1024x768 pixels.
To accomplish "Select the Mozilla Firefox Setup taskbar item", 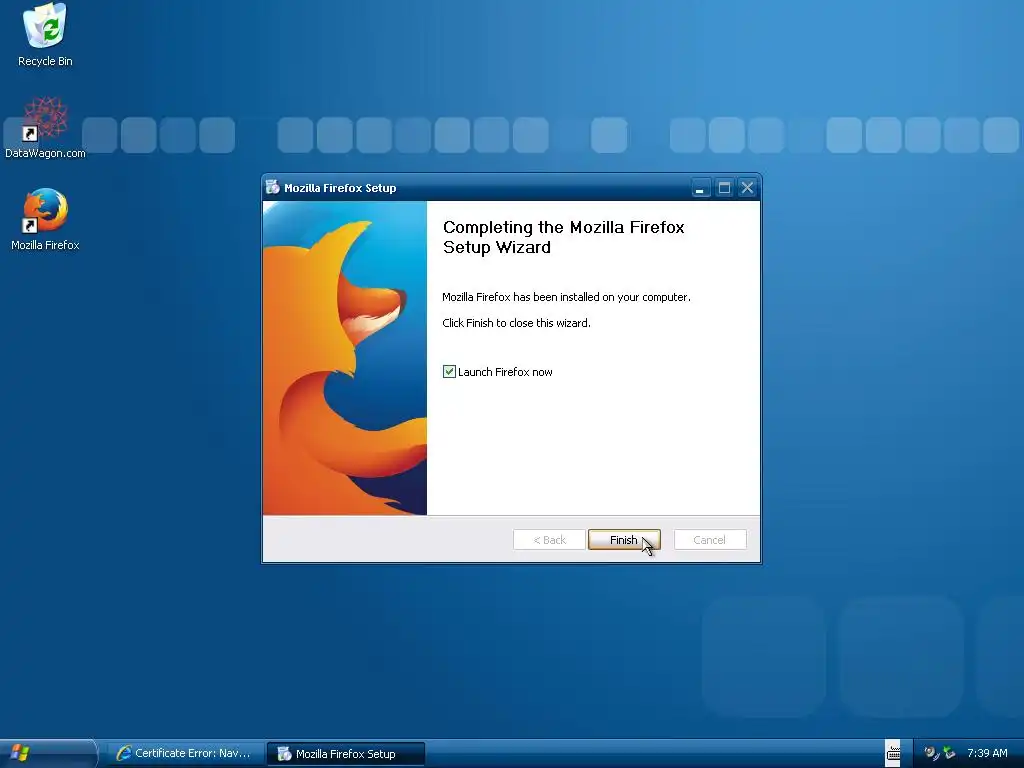I will pyautogui.click(x=346, y=754).
